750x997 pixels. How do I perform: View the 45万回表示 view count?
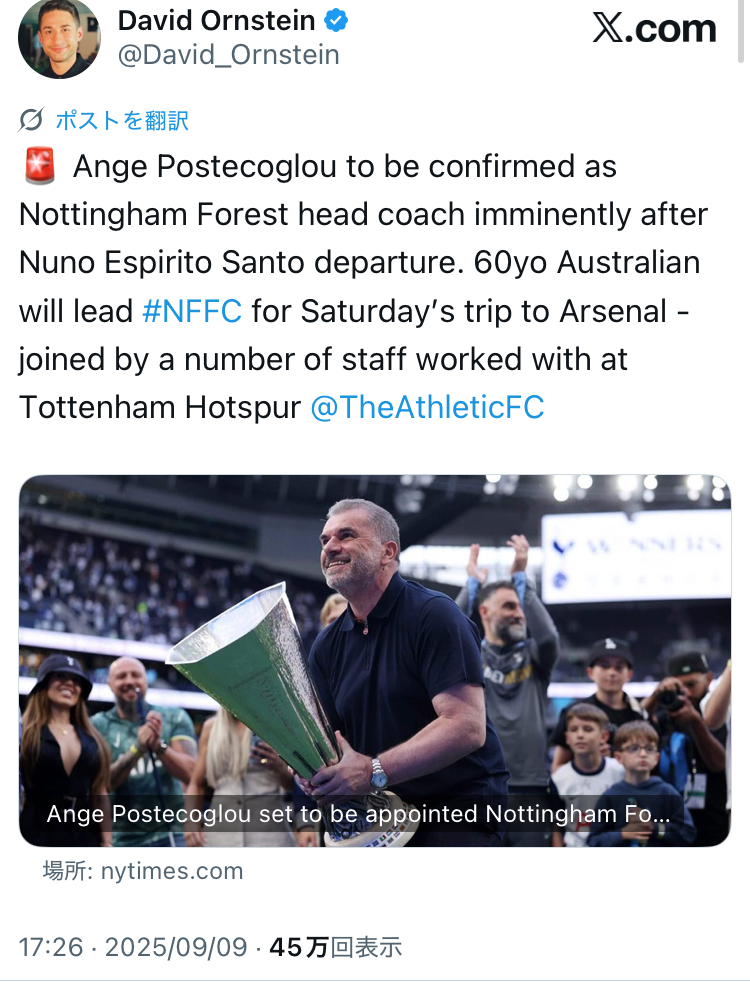pos(335,947)
